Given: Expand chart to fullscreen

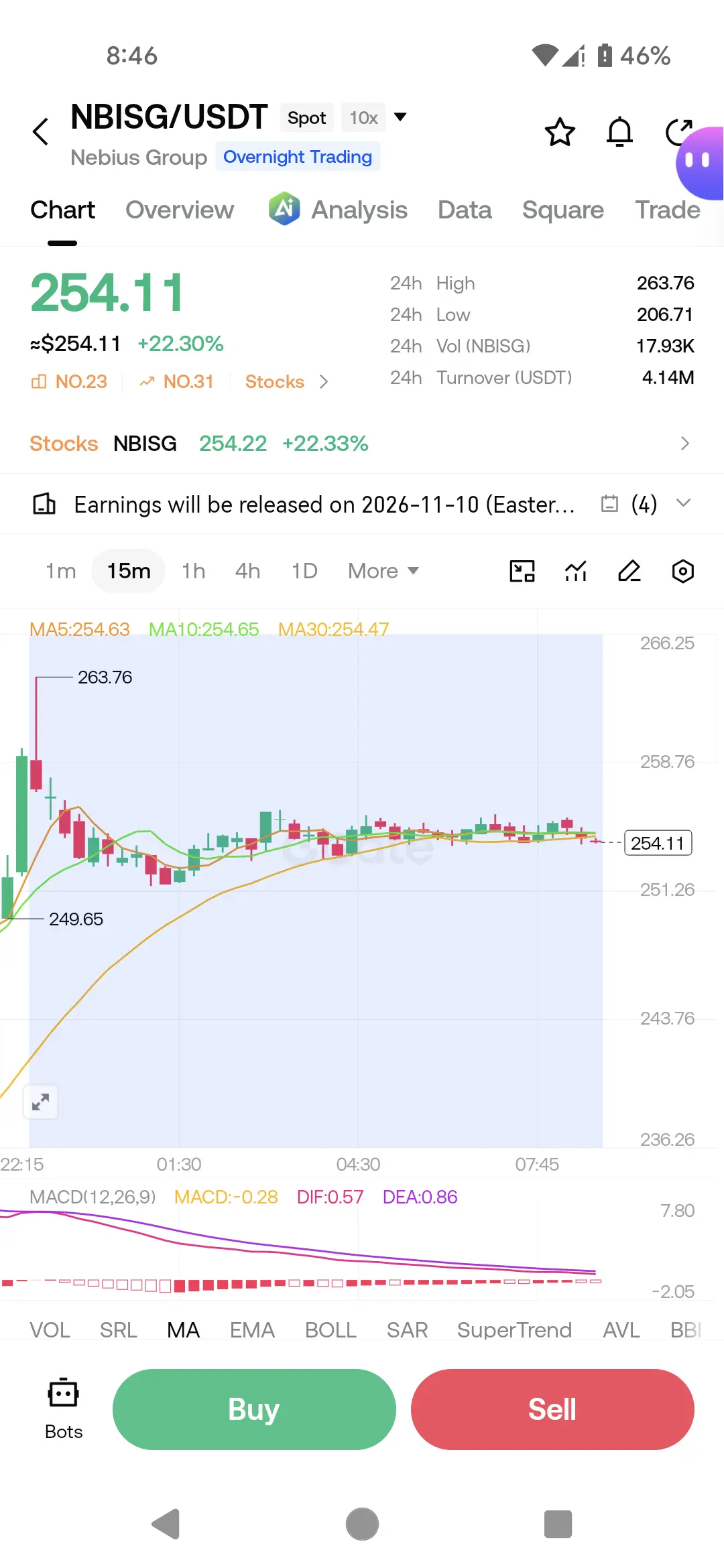Looking at the screenshot, I should (x=40, y=1102).
